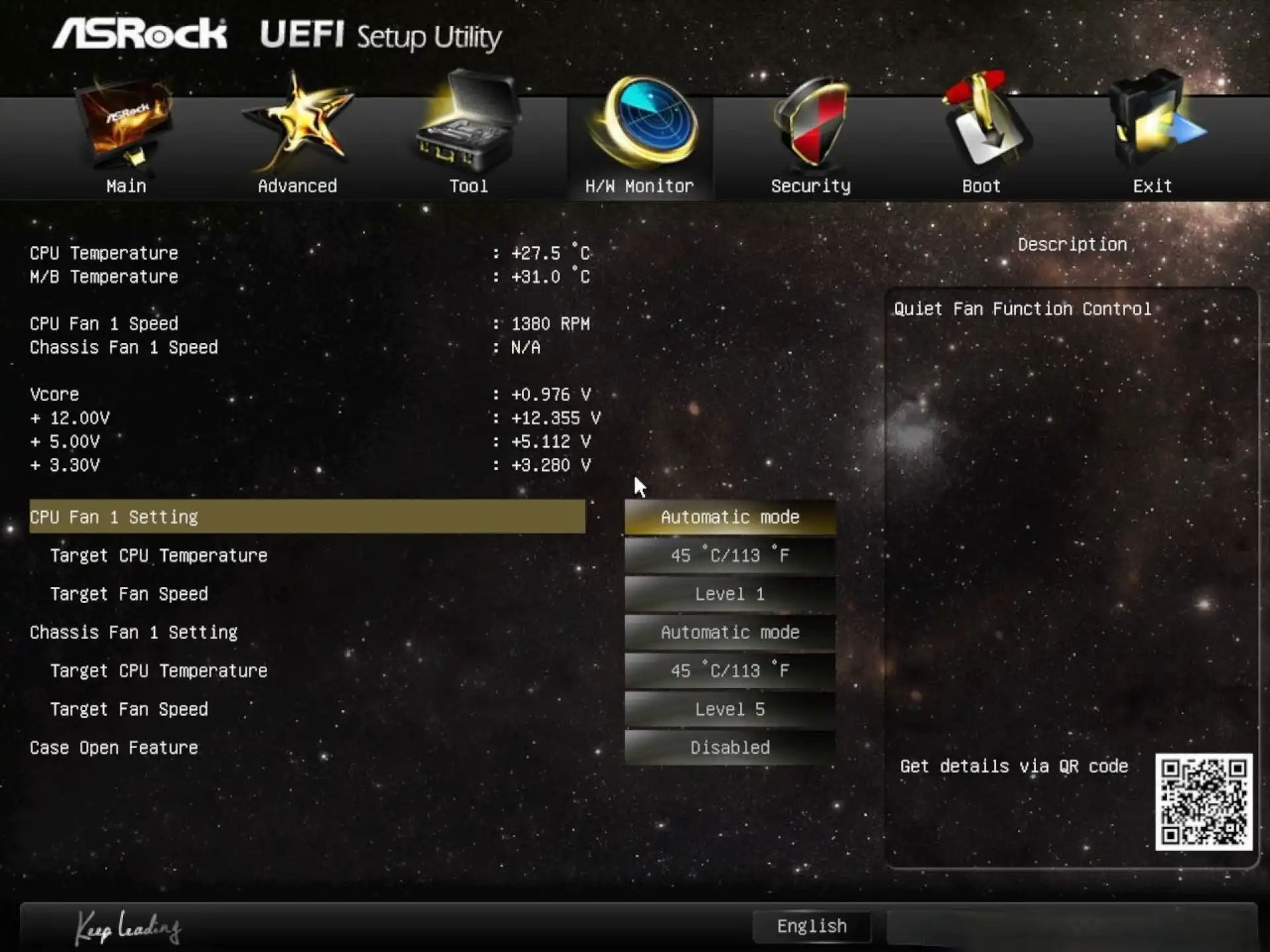Open CPU Fan 1 Automatic mode dropdown
Image resolution: width=1270 pixels, height=952 pixels.
point(730,517)
